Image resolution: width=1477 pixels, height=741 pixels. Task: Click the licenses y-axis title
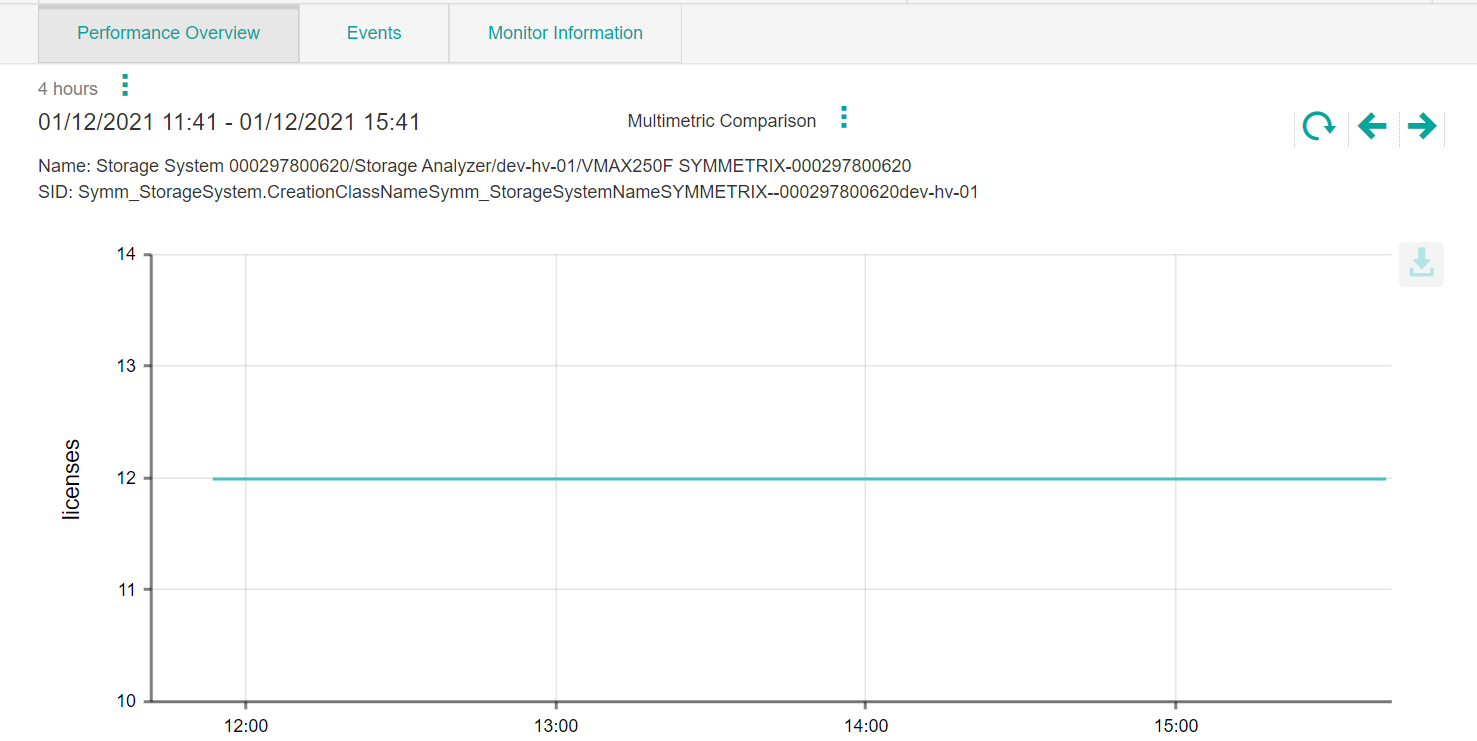click(71, 479)
